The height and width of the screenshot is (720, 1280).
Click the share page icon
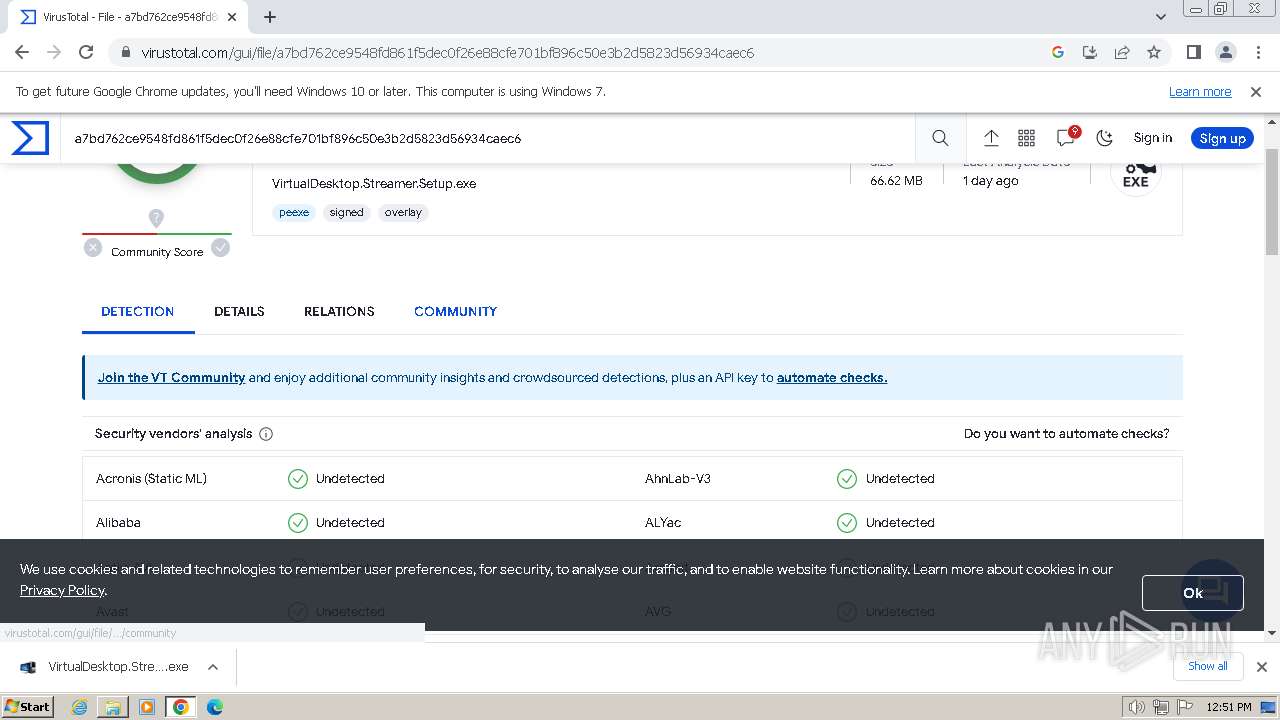click(1122, 52)
